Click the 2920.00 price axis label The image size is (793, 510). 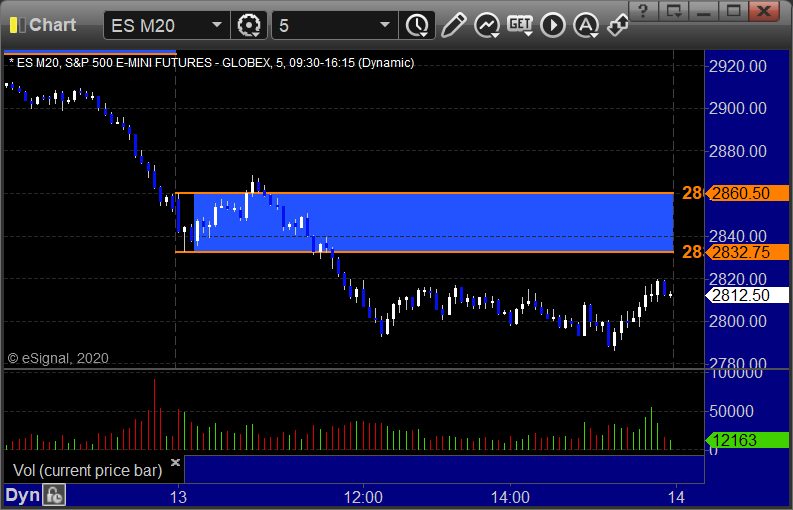737,66
